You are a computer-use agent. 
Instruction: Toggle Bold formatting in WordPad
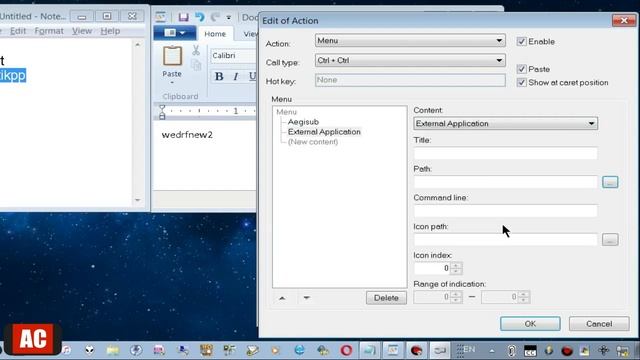click(x=219, y=76)
